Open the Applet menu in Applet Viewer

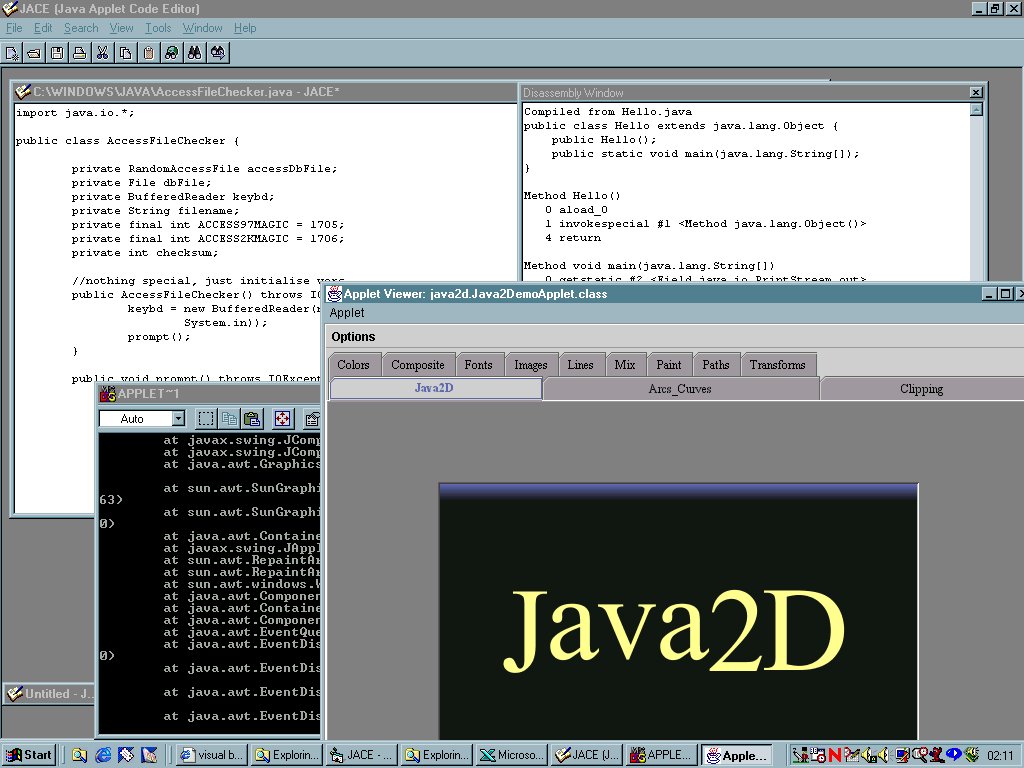[x=347, y=313]
